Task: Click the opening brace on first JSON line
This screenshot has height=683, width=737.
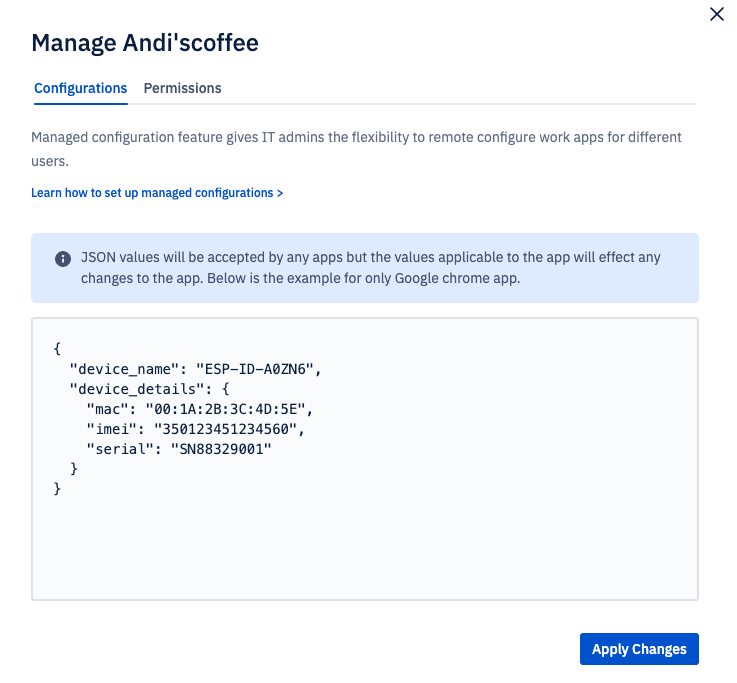Action: click(58, 348)
